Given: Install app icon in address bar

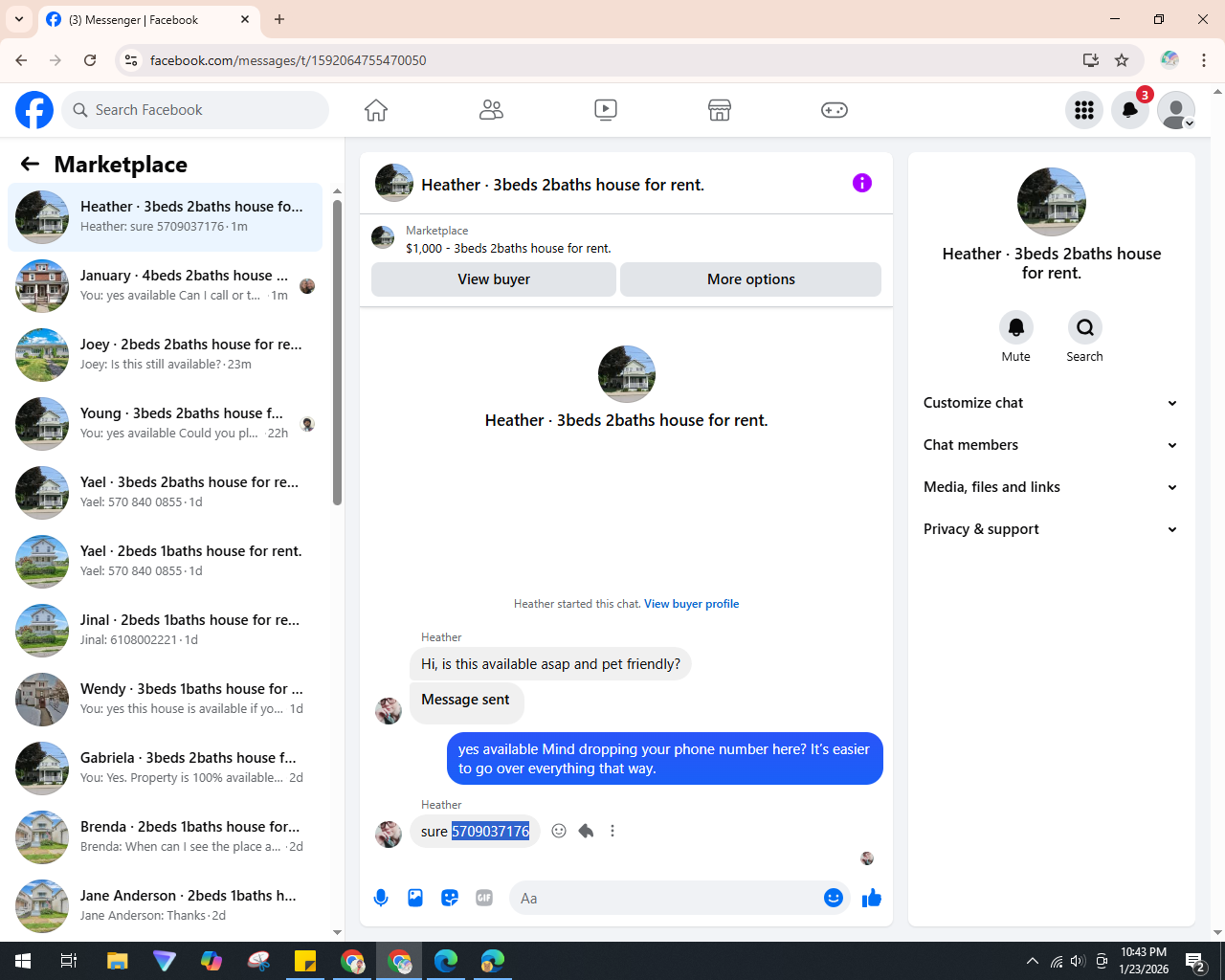Looking at the screenshot, I should tap(1090, 60).
